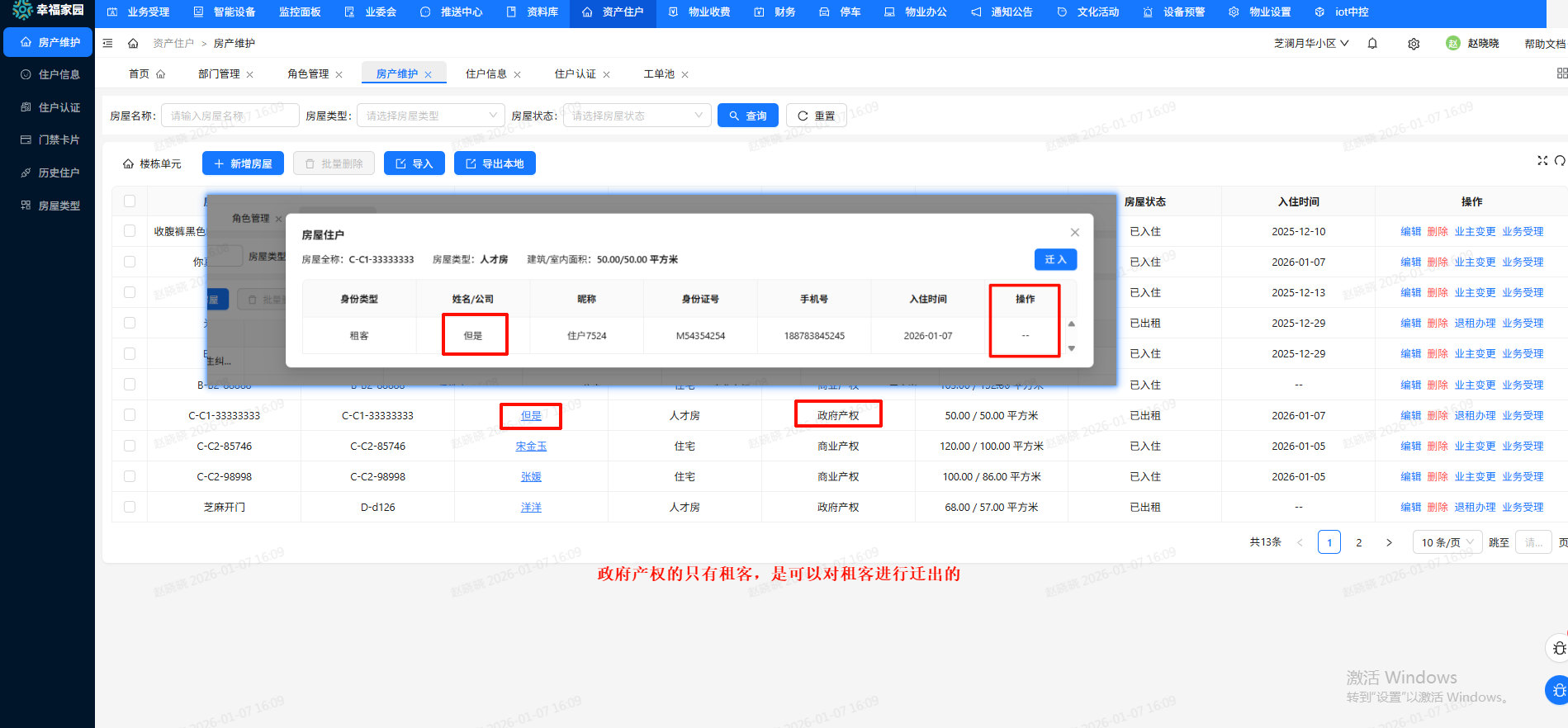Click the notification bell icon

pos(1372,44)
